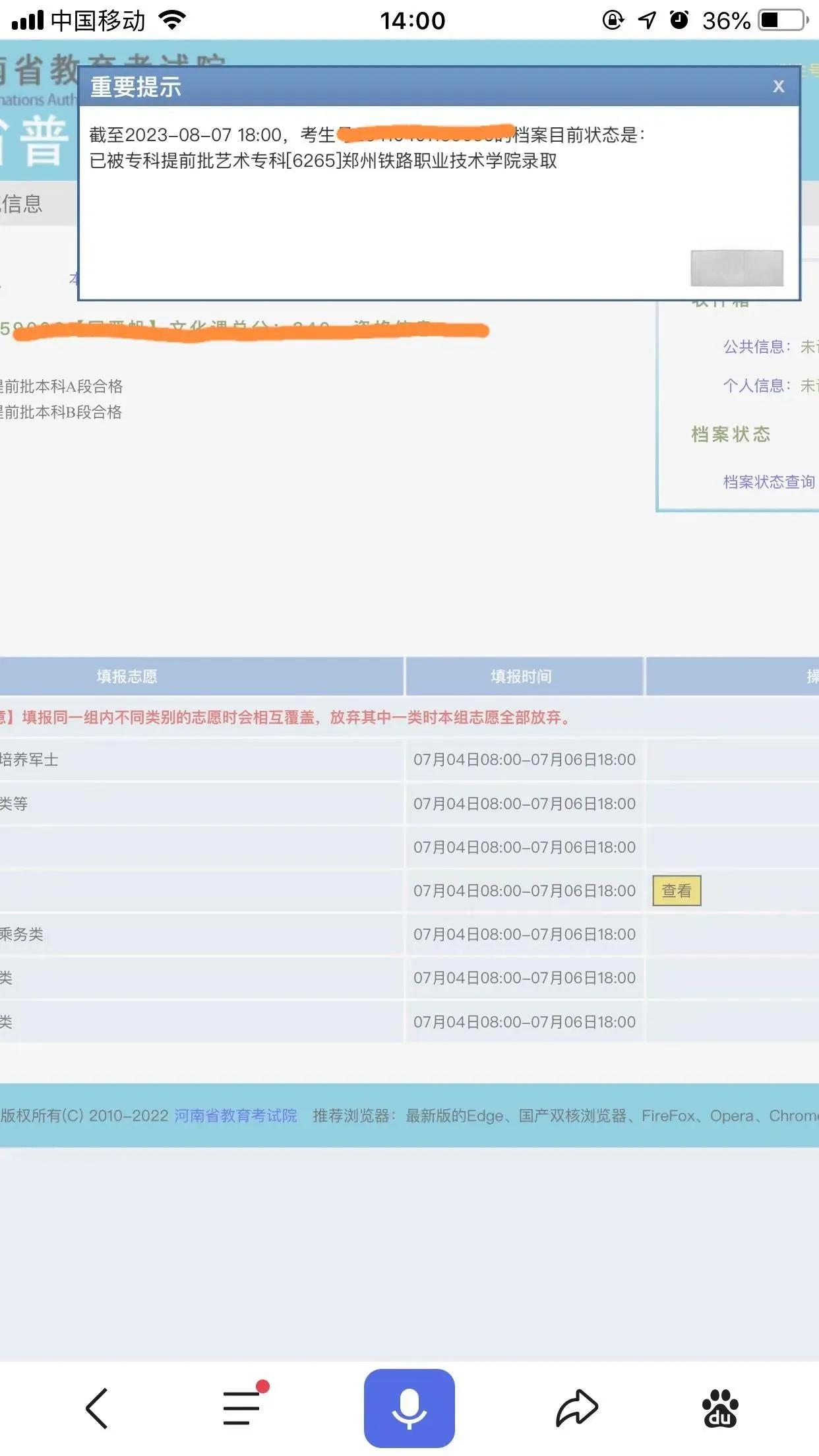Select the partially visible 信息 tab

(x=22, y=204)
